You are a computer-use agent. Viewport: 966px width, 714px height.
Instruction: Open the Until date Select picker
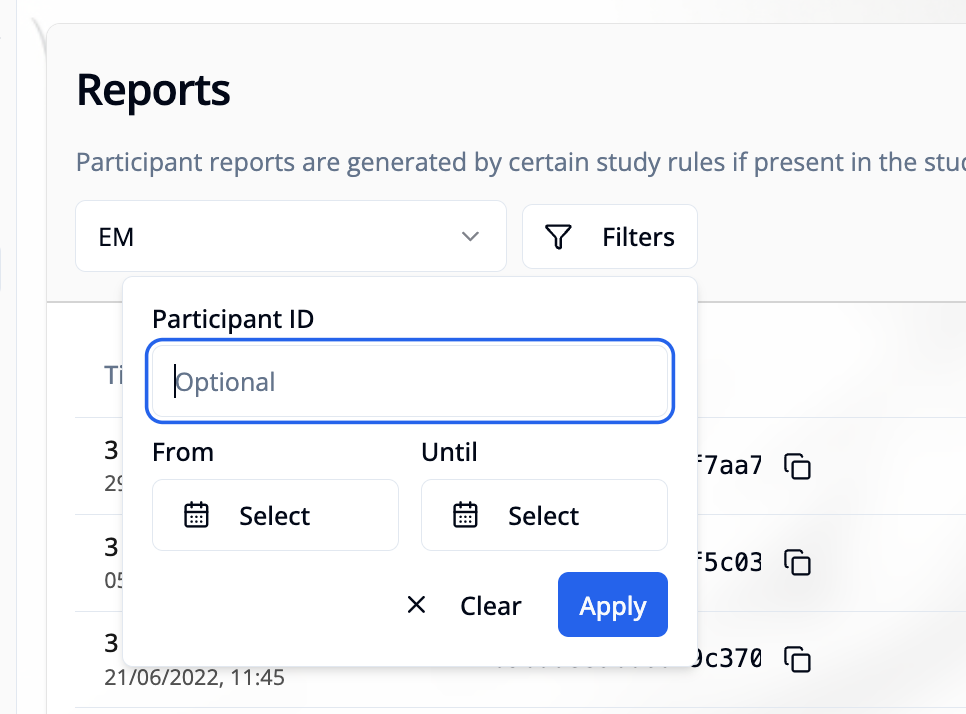coord(544,515)
